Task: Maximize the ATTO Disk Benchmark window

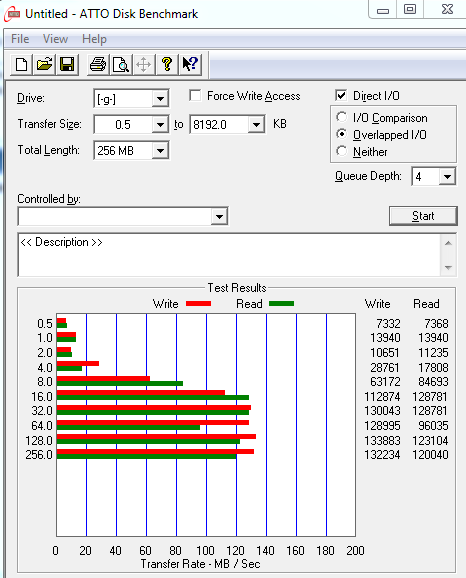Action: pos(410,9)
